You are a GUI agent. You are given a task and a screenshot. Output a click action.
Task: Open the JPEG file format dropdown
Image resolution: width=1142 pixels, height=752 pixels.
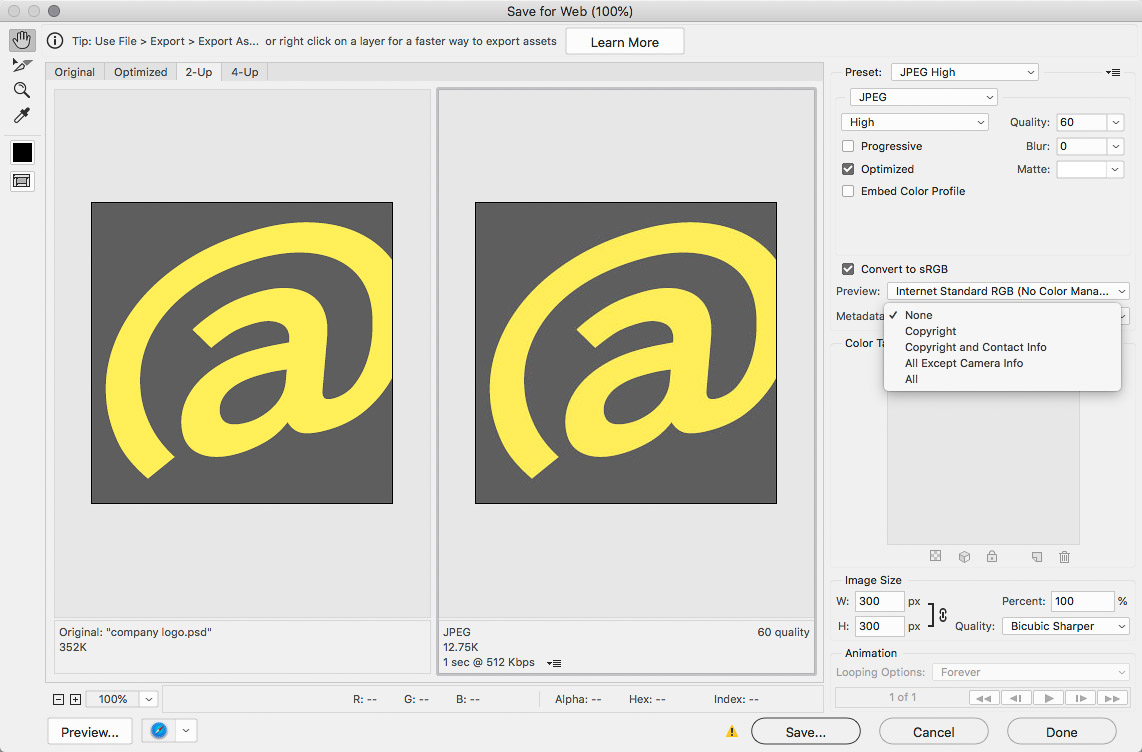(923, 97)
